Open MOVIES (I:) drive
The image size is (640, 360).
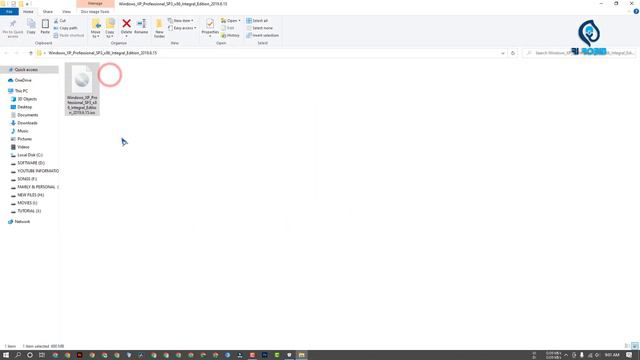[x=27, y=203]
